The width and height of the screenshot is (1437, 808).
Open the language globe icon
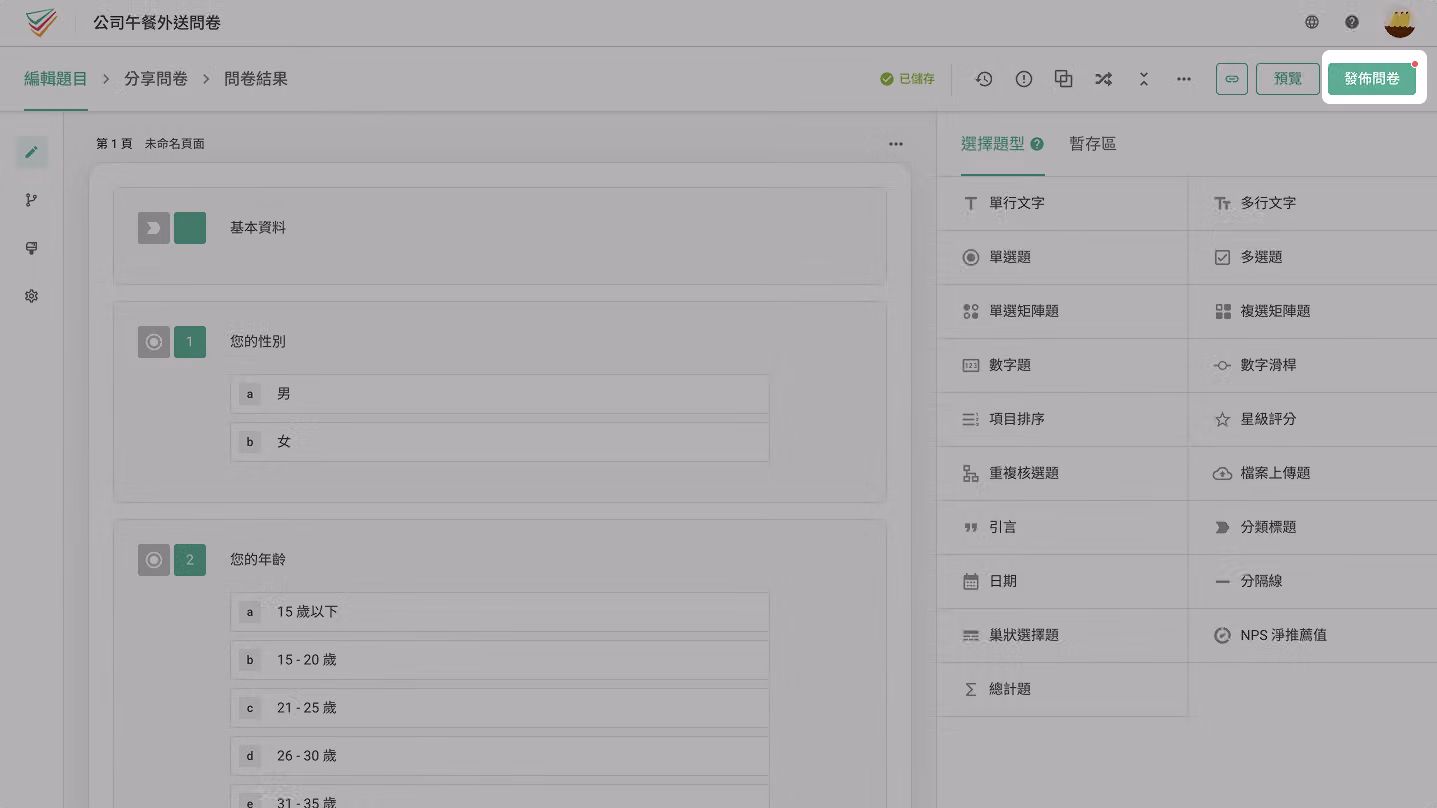(x=1312, y=22)
